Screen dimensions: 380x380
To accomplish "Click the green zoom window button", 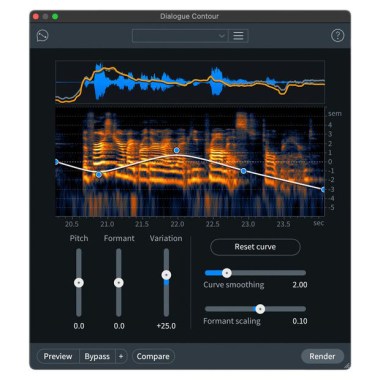I will [x=55, y=16].
